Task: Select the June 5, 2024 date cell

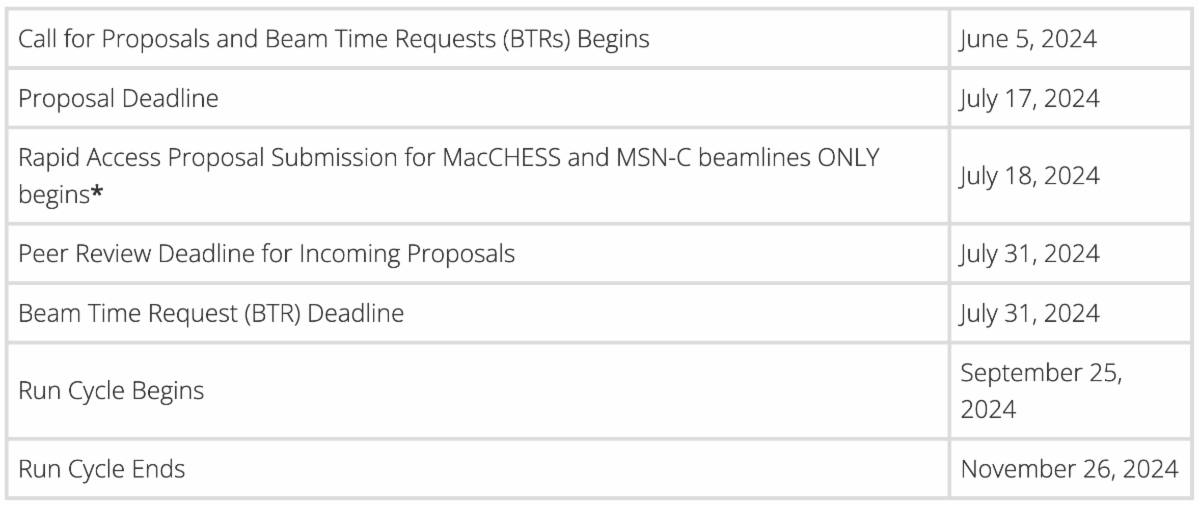Action: 1027,40
